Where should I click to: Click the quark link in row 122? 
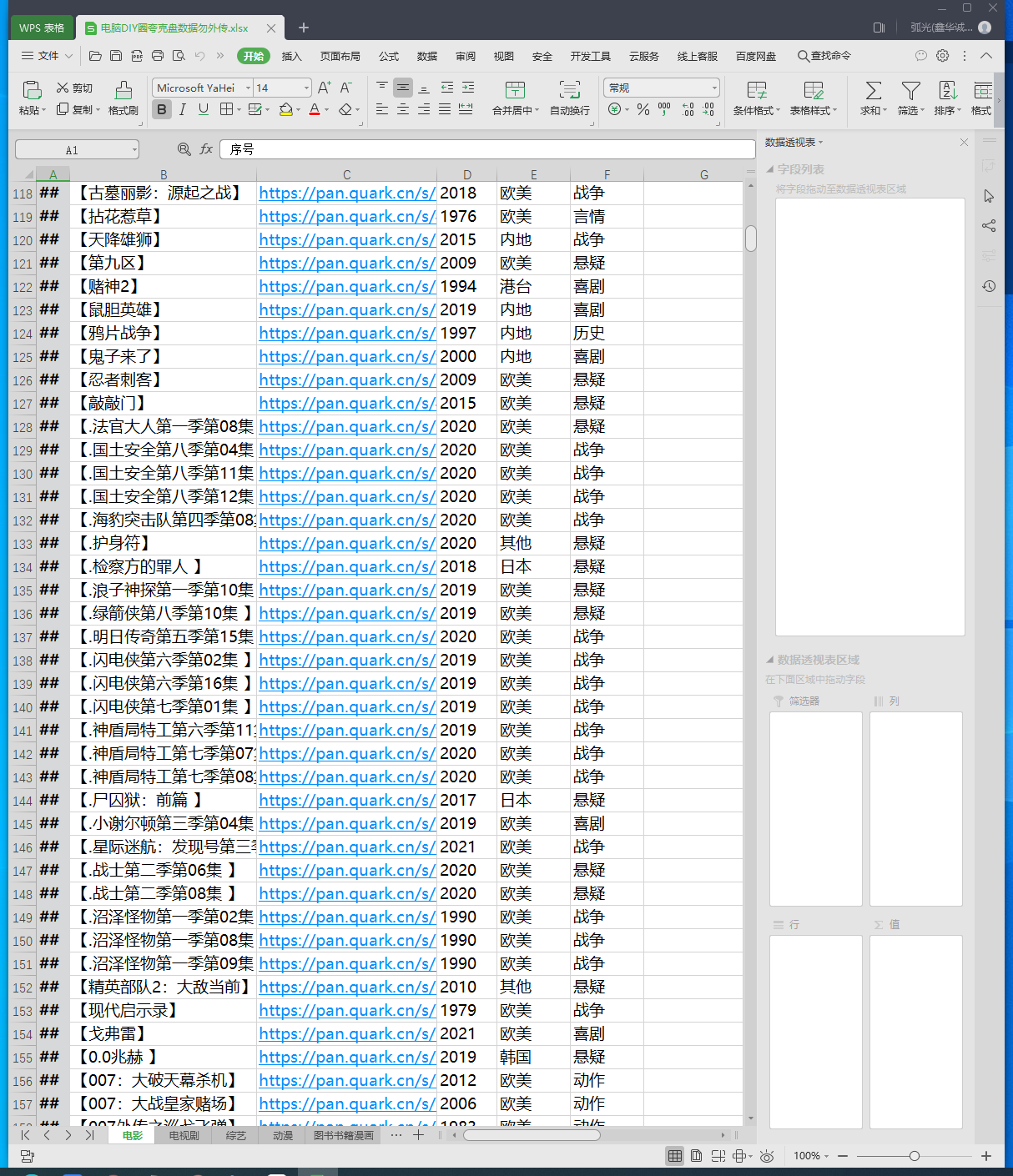[x=346, y=286]
